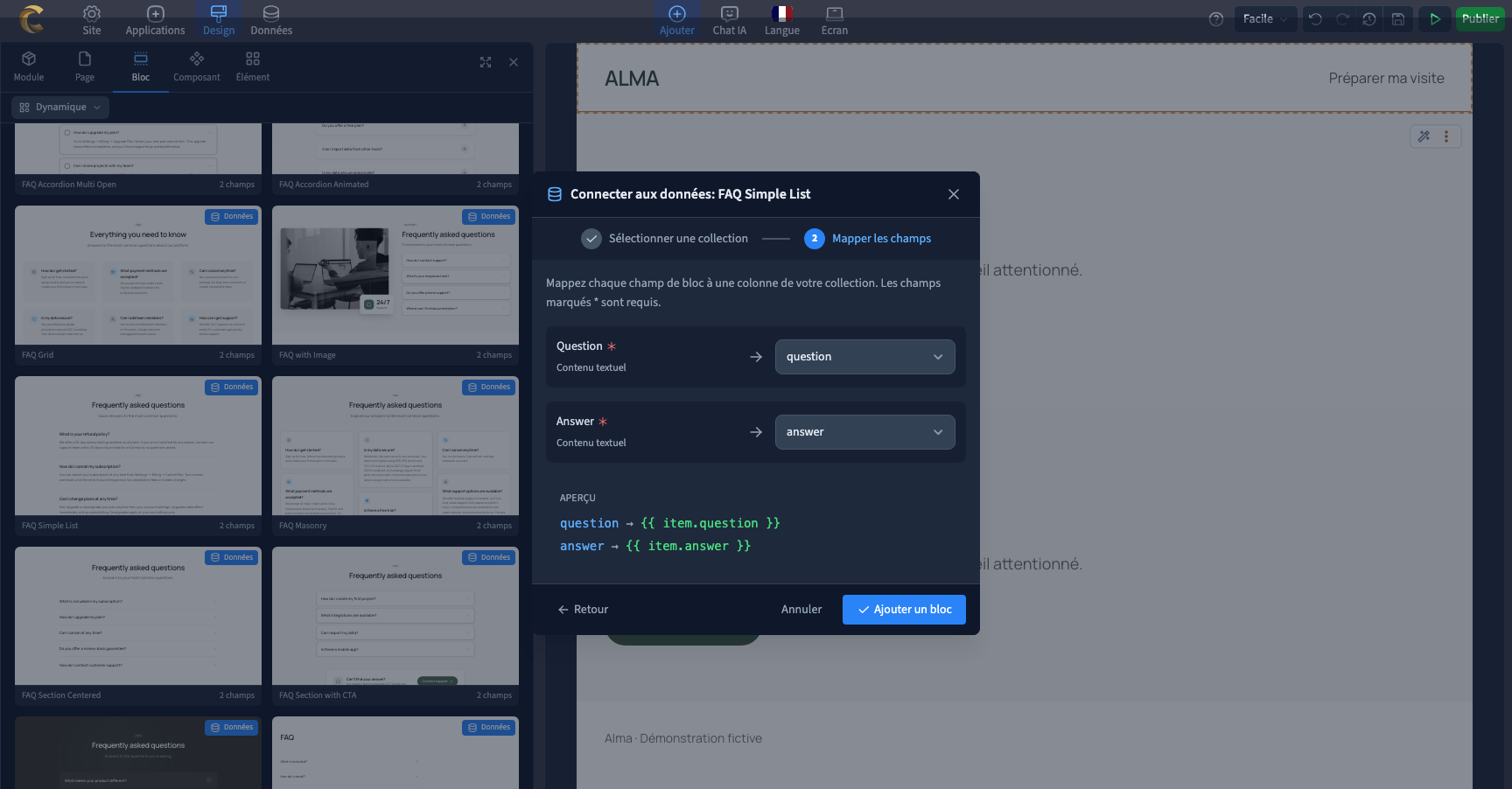Publish the site with Publier
This screenshot has height=789, width=1512.
[1480, 19]
